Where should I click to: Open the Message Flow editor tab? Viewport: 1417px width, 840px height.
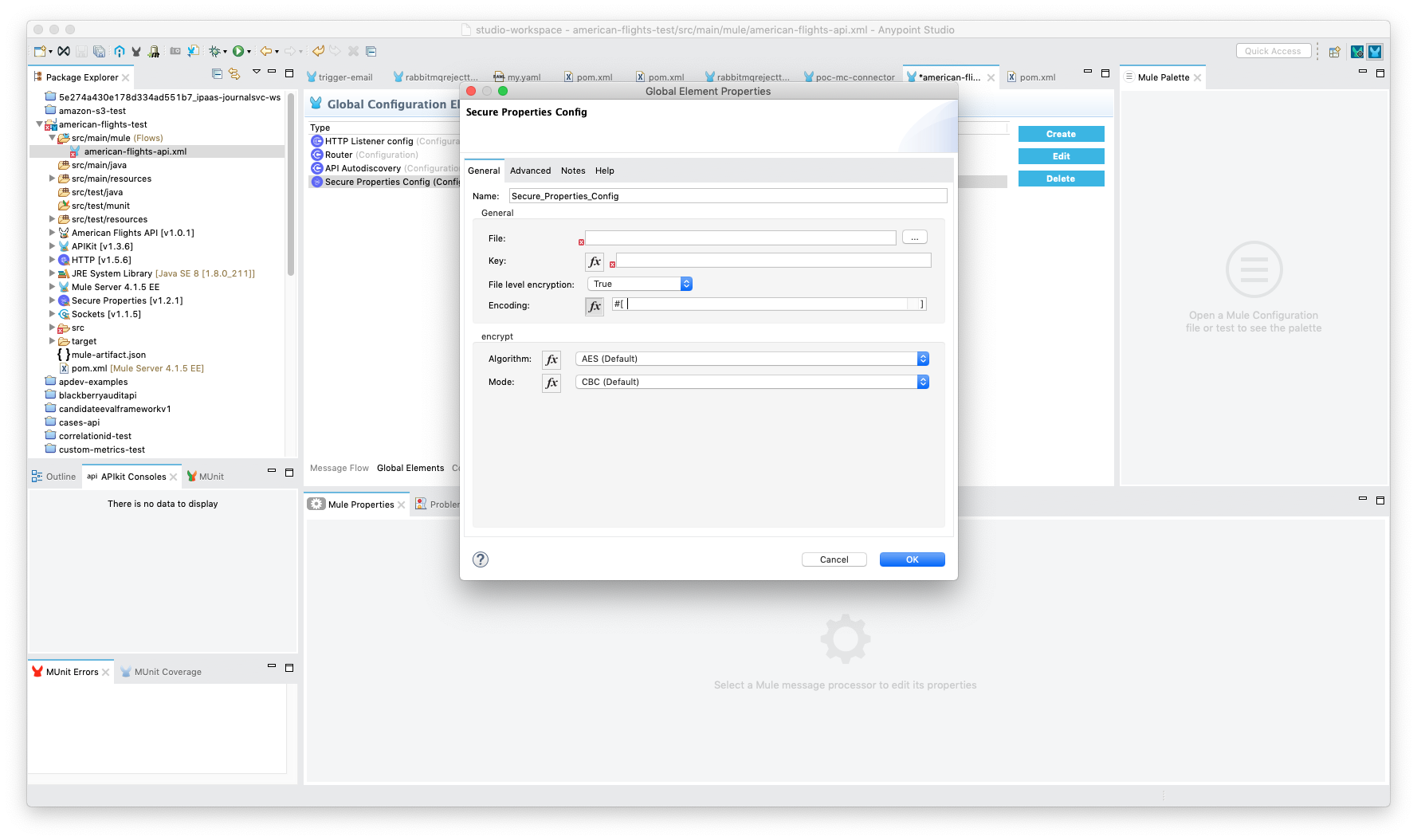tap(339, 468)
